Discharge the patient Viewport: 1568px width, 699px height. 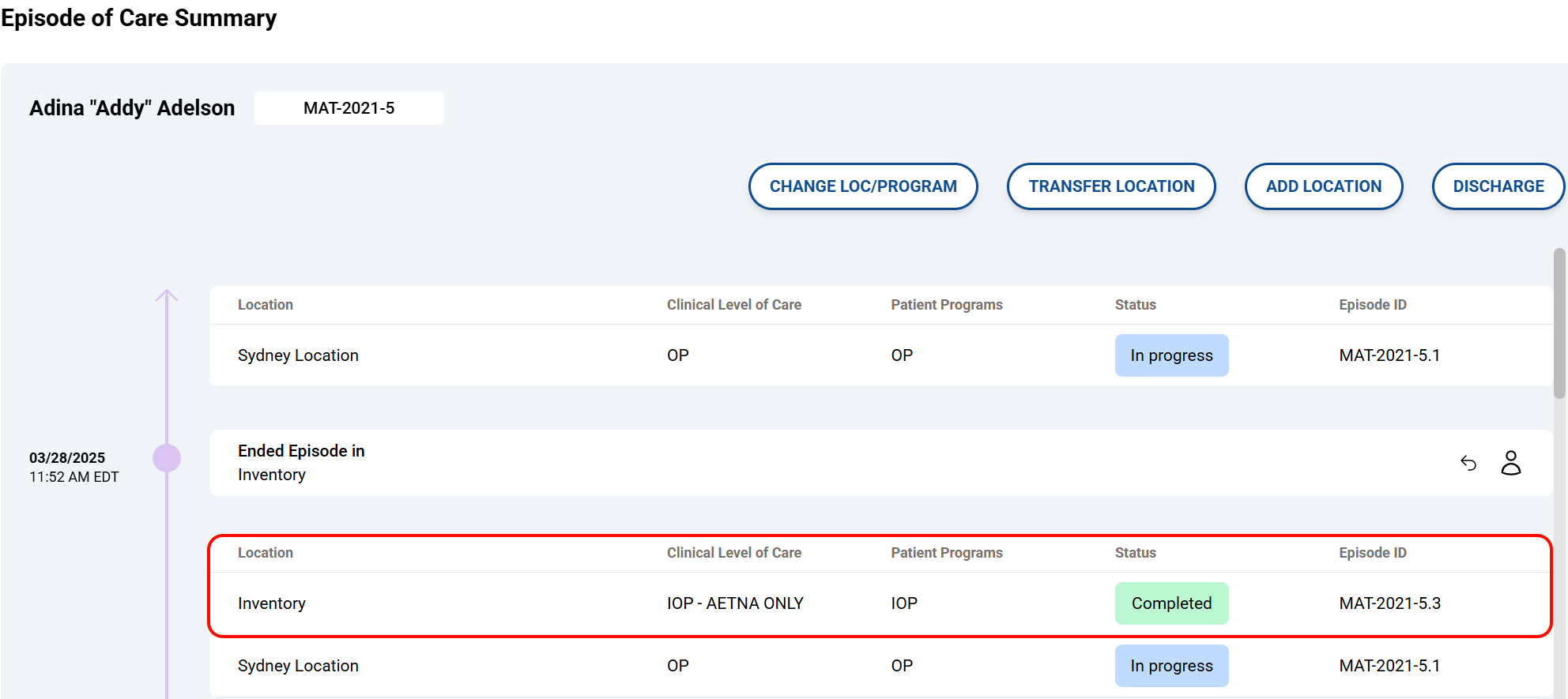pos(1498,186)
